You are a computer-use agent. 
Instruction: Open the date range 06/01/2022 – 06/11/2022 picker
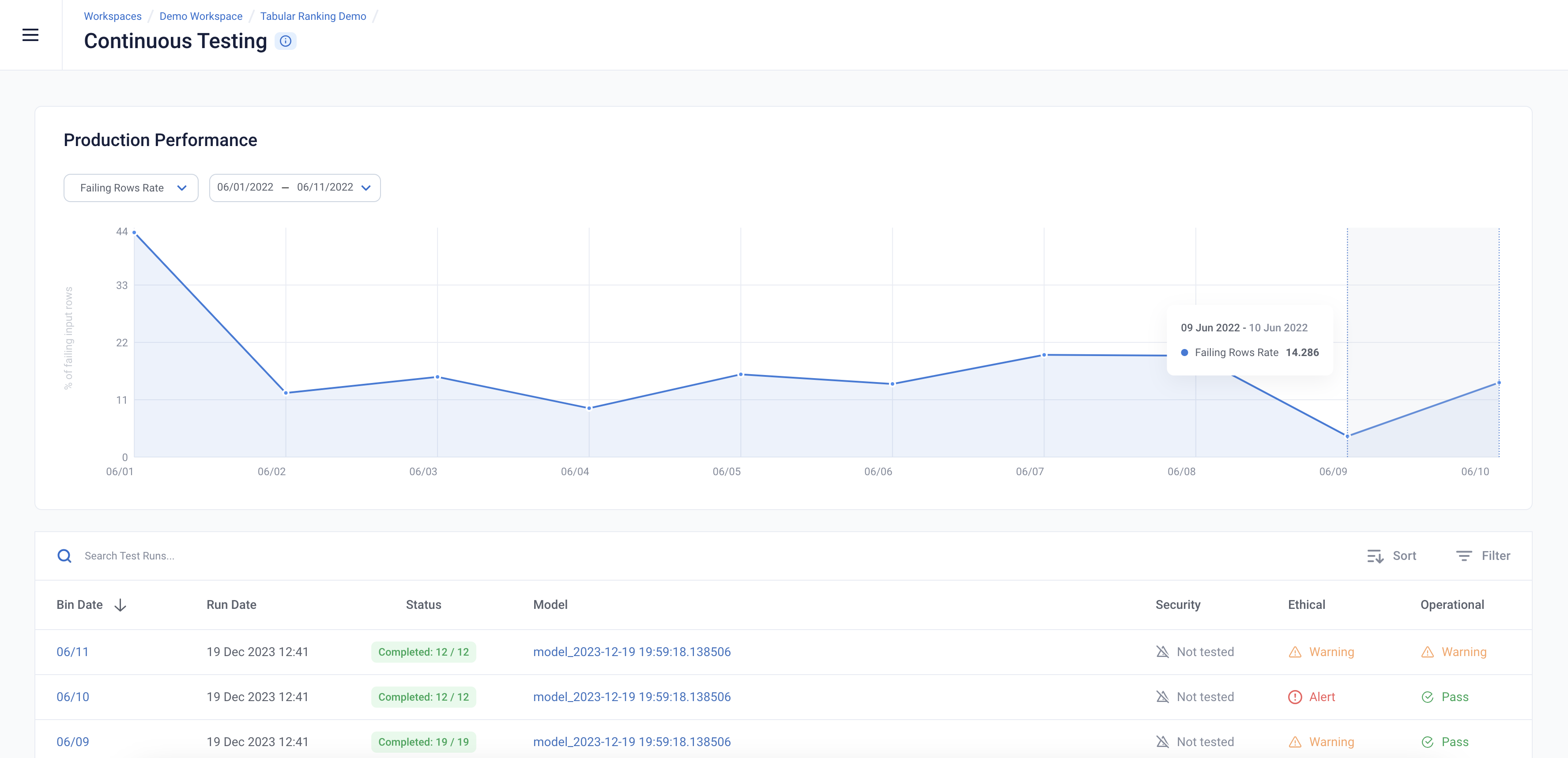point(294,188)
